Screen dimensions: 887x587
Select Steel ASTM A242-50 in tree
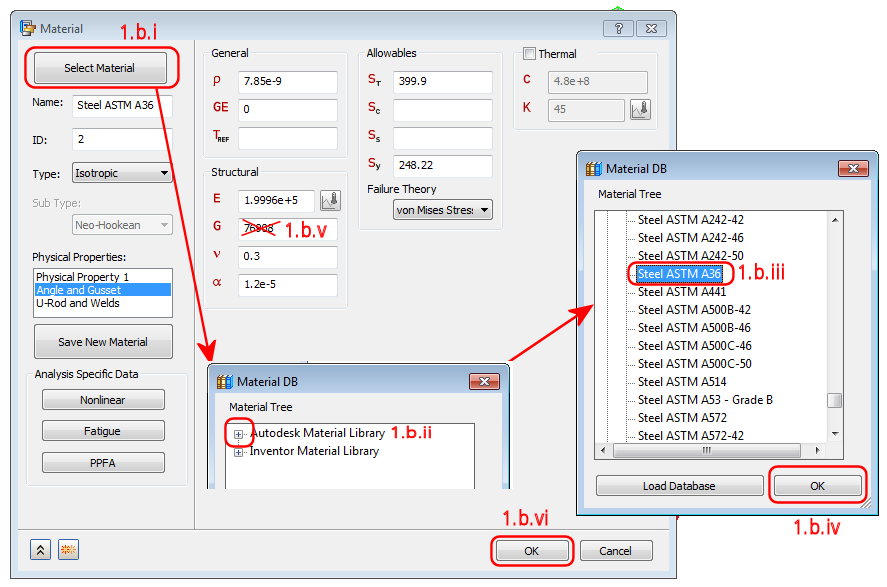click(691, 256)
